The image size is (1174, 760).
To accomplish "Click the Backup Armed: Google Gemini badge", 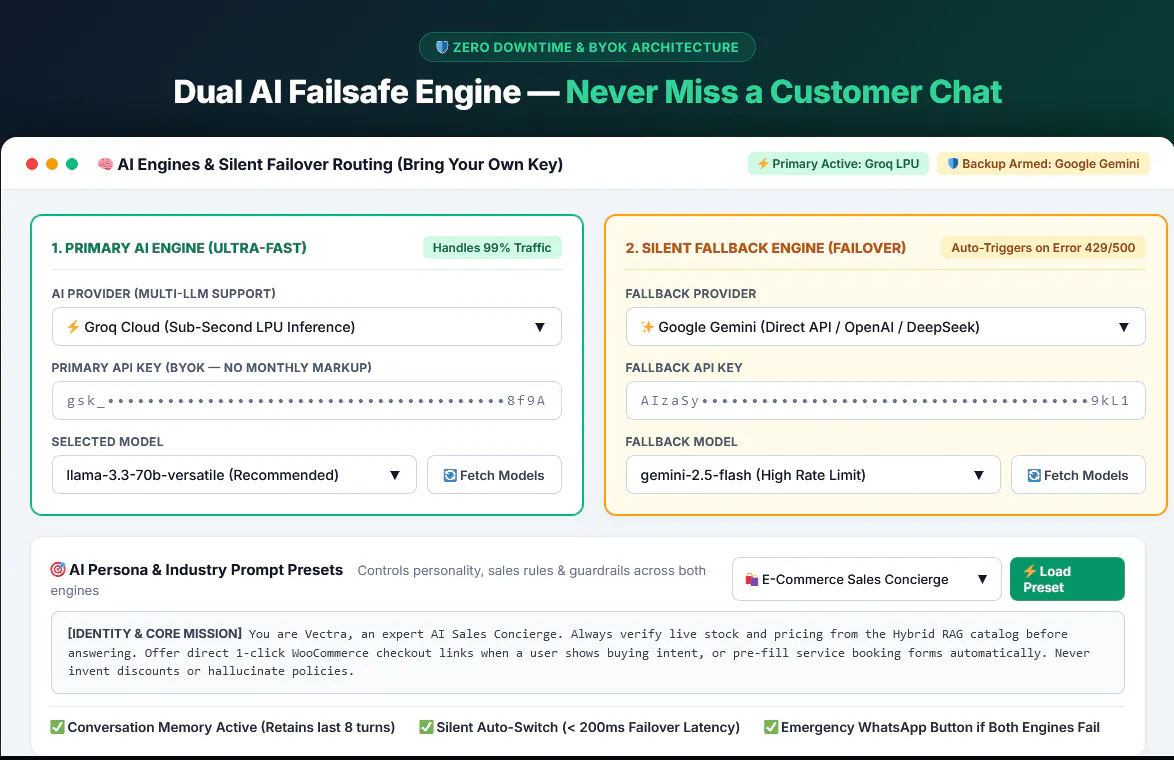I will click(x=1043, y=164).
